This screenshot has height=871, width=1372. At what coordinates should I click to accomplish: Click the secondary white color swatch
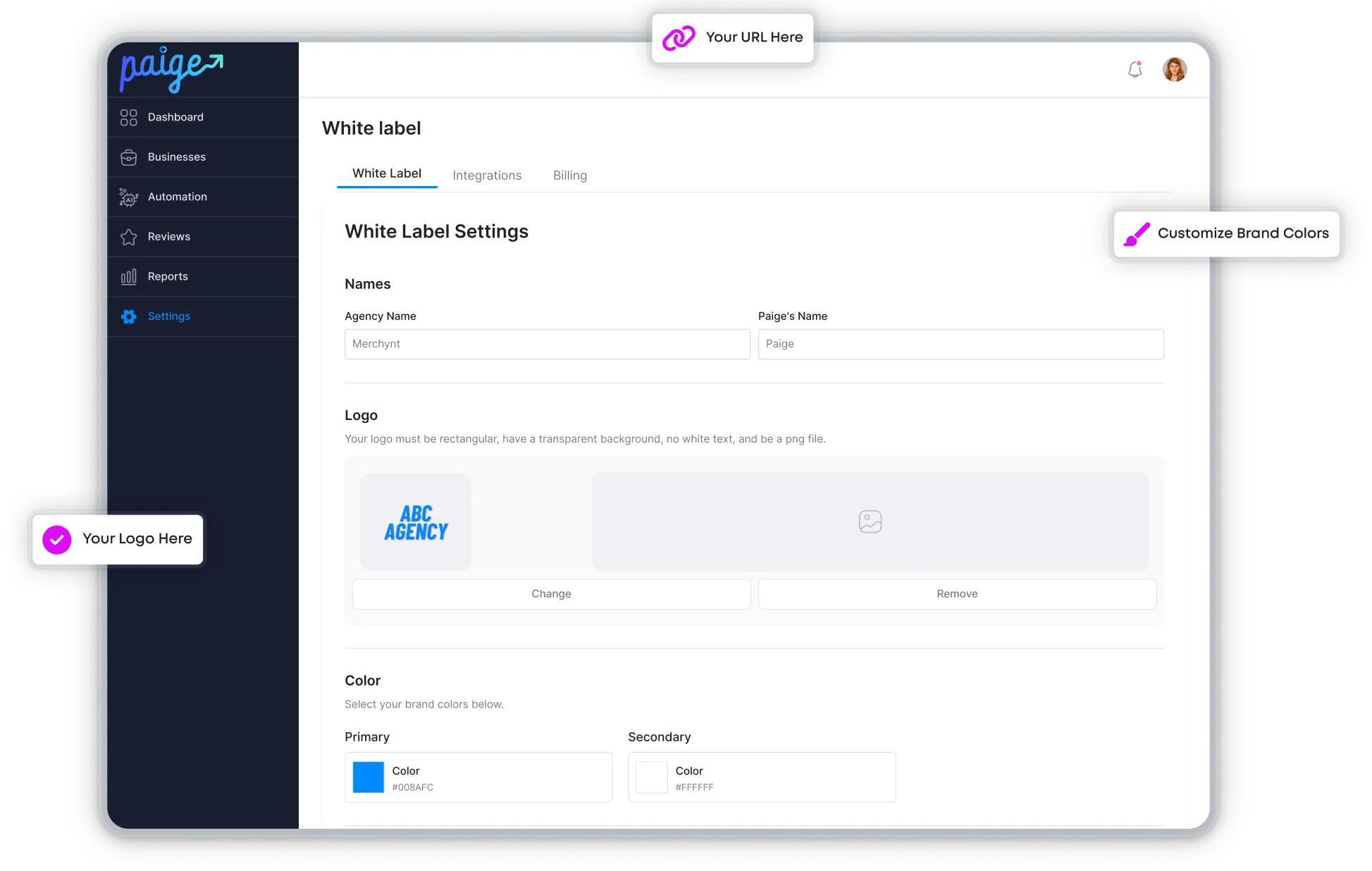coord(651,777)
